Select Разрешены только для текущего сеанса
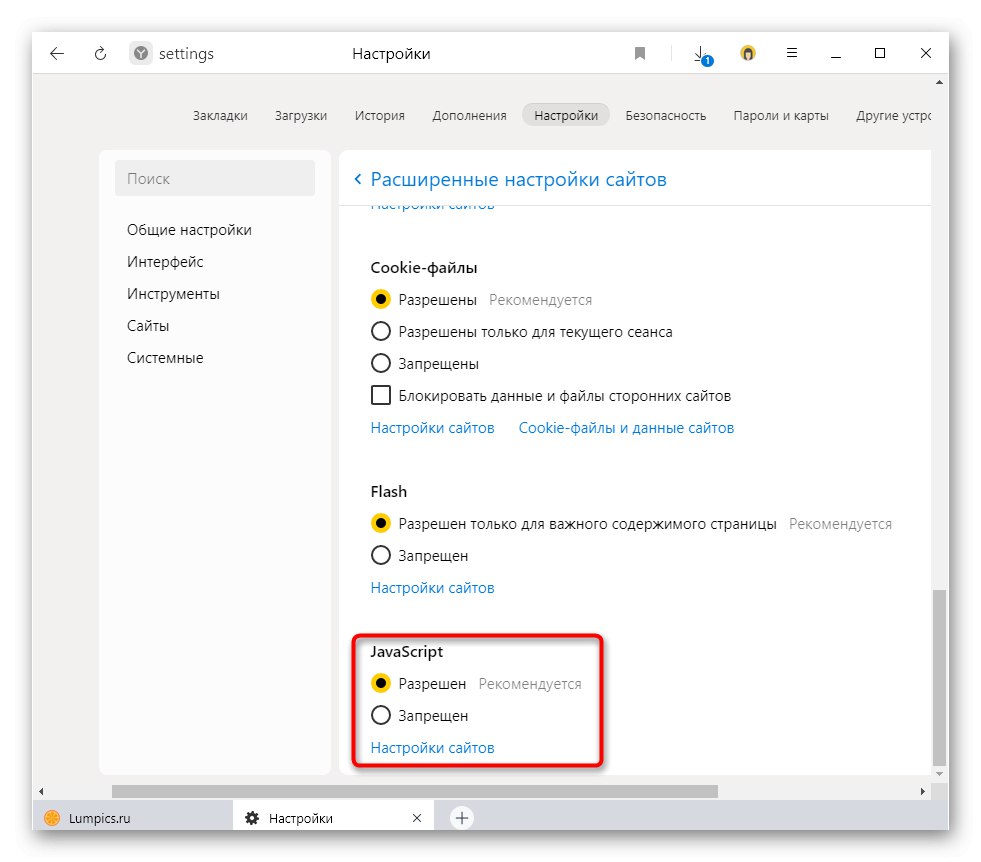 pos(381,332)
